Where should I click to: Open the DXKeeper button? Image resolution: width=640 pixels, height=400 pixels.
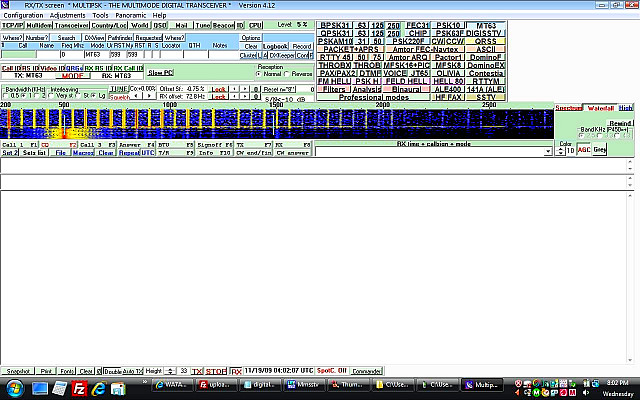point(282,55)
